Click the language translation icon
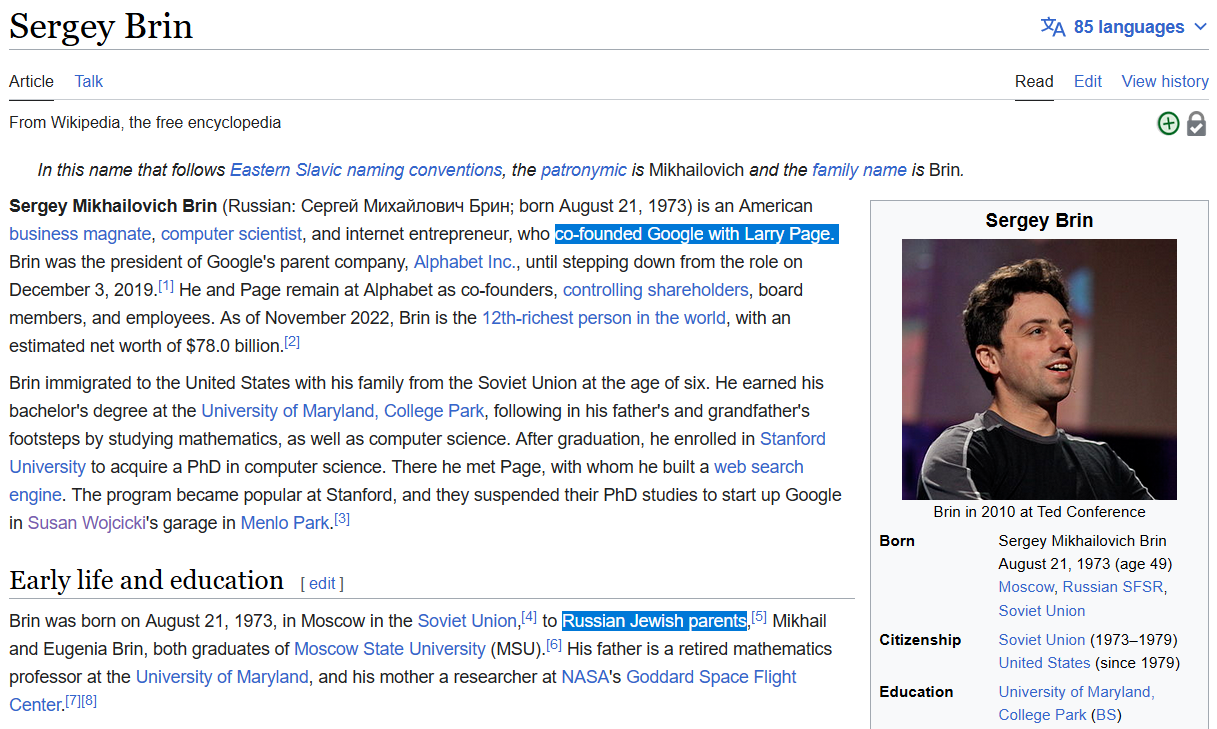 (x=1053, y=27)
